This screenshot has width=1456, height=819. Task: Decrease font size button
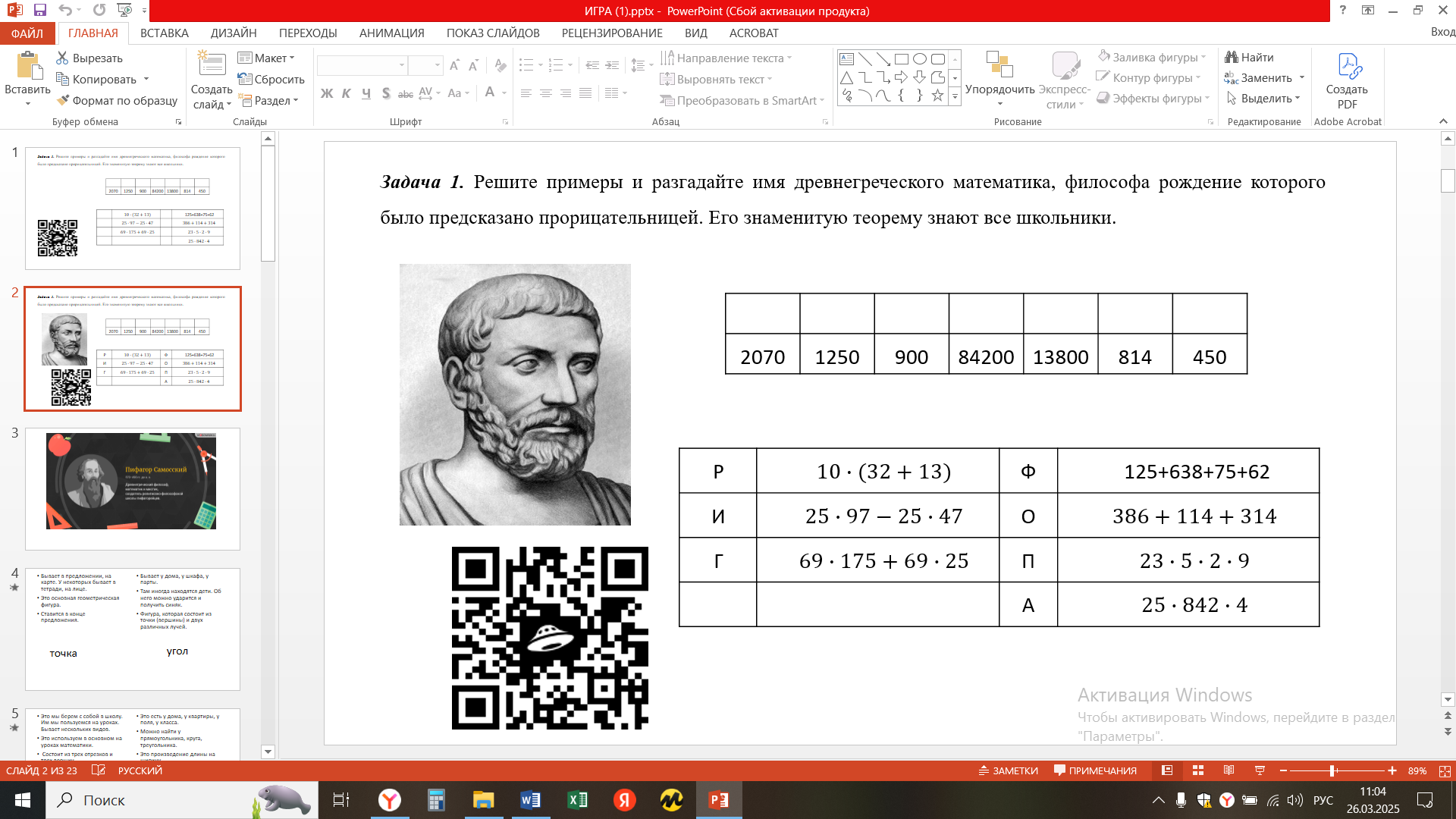coord(473,65)
